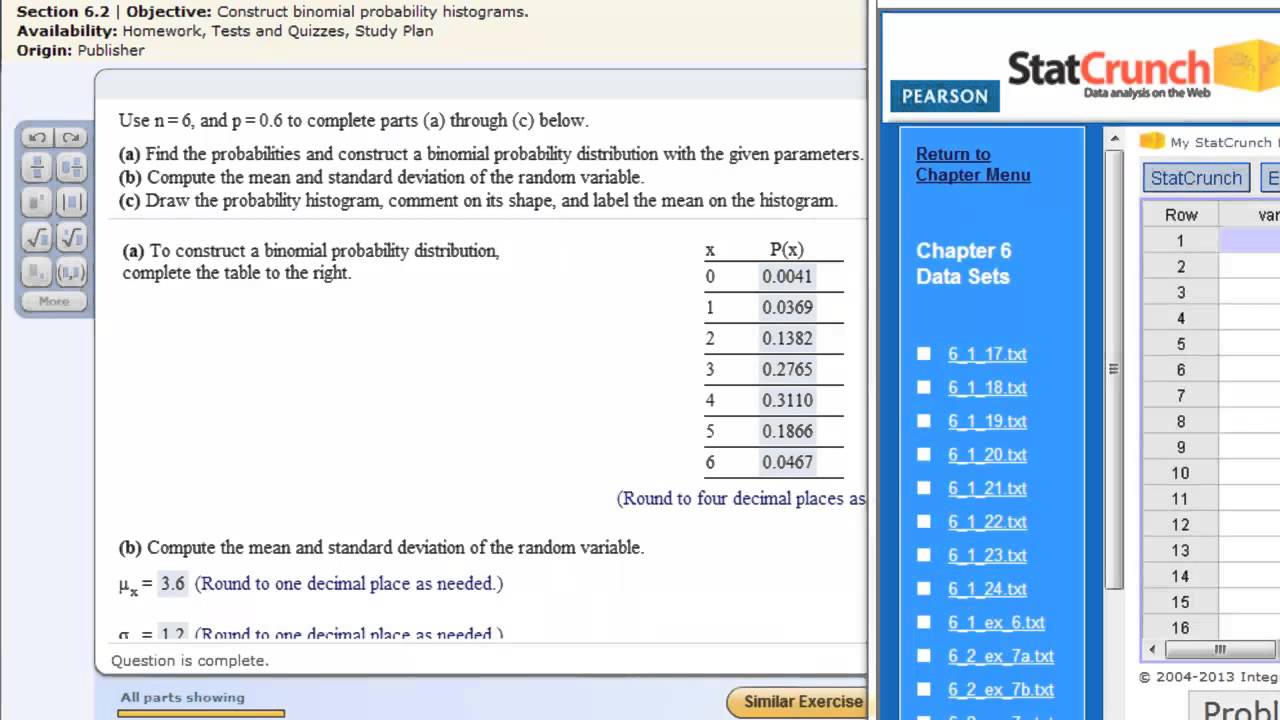
Task: Click the undo arrow in math palette
Action: coord(38,138)
